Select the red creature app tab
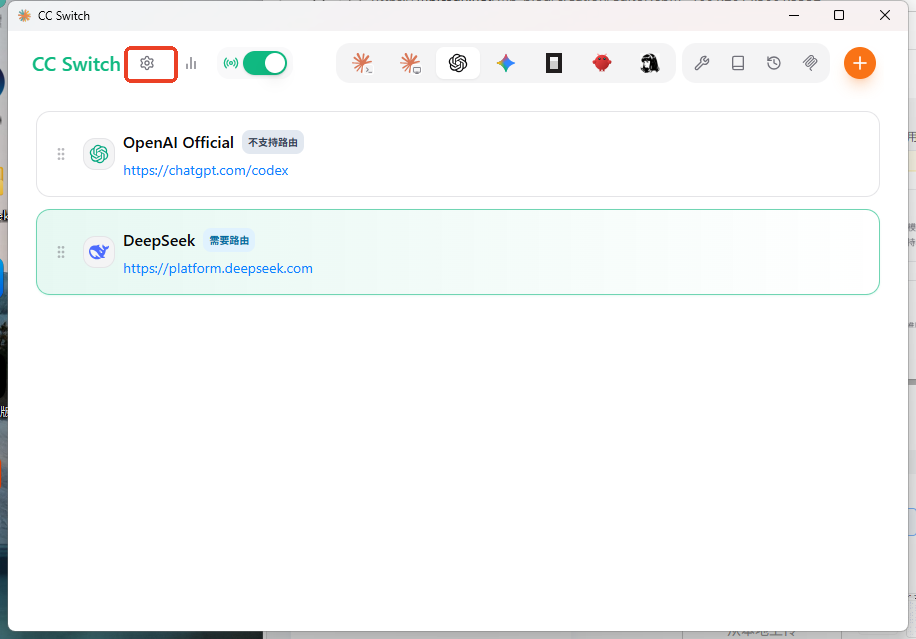Image resolution: width=916 pixels, height=639 pixels. (x=602, y=62)
